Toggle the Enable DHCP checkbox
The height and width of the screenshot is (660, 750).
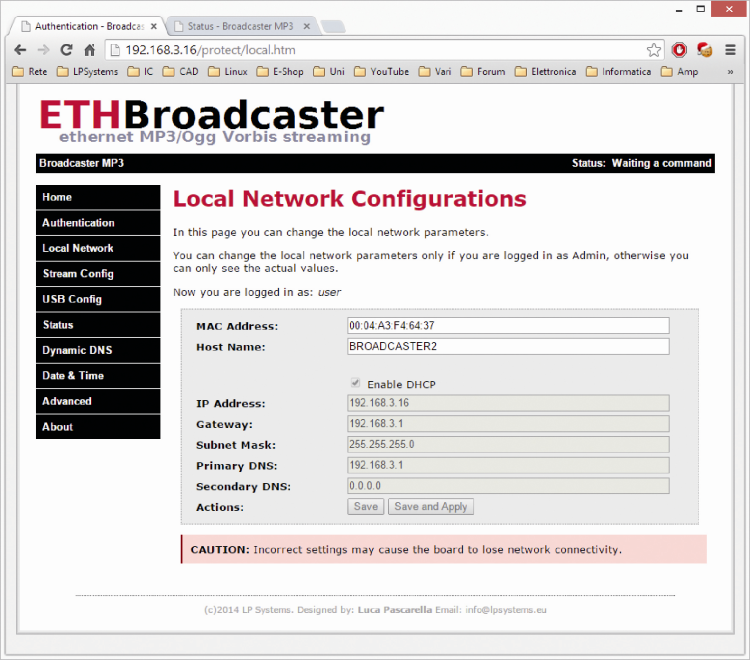(355, 384)
